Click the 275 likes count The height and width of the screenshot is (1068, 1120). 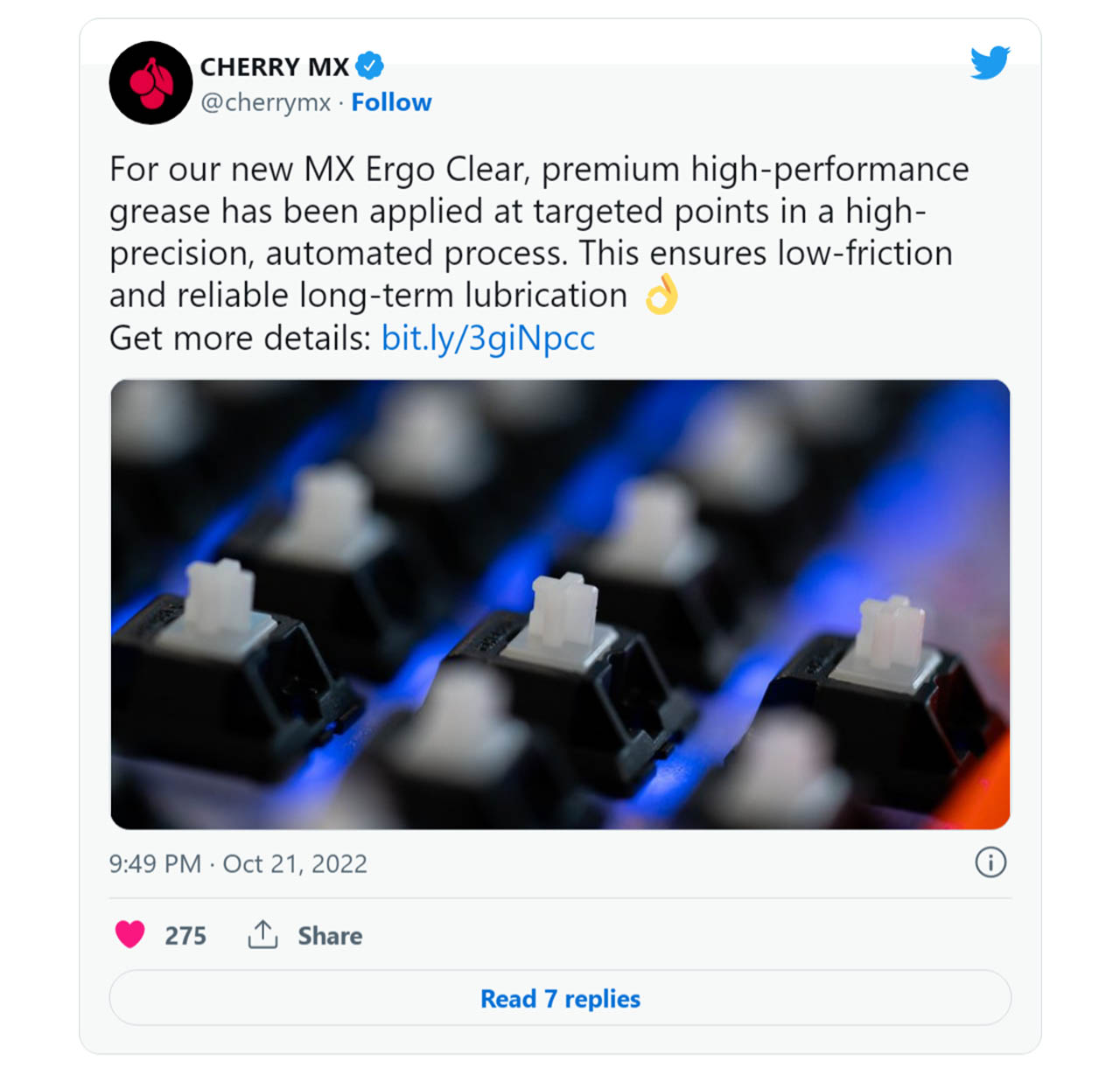(185, 936)
